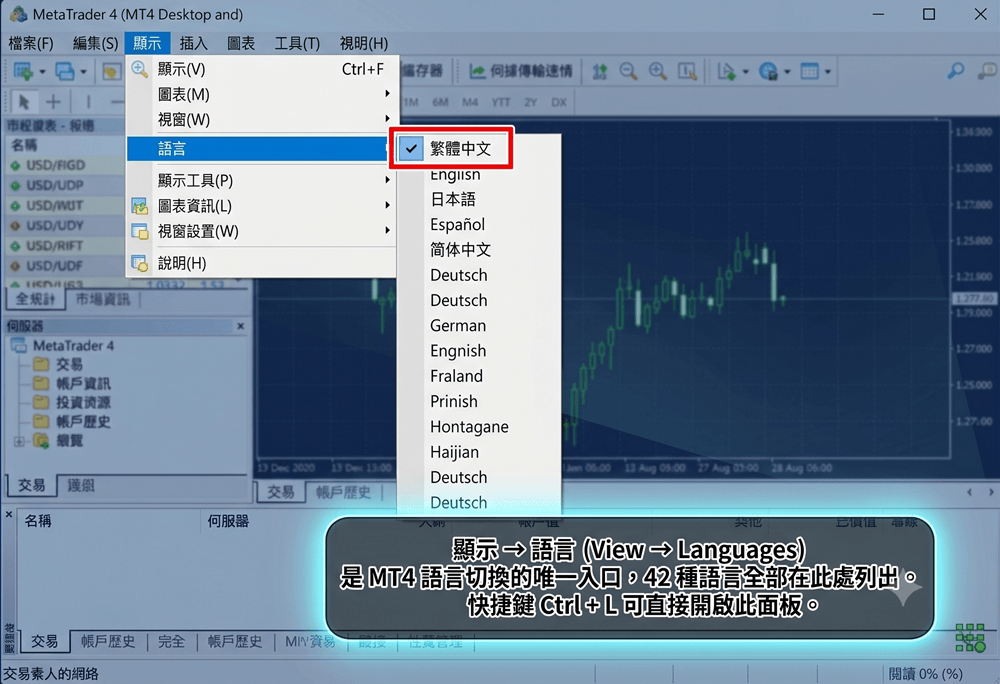Image resolution: width=1000 pixels, height=684 pixels.
Task: Zoom in using the plus magnifier icon
Action: (658, 71)
